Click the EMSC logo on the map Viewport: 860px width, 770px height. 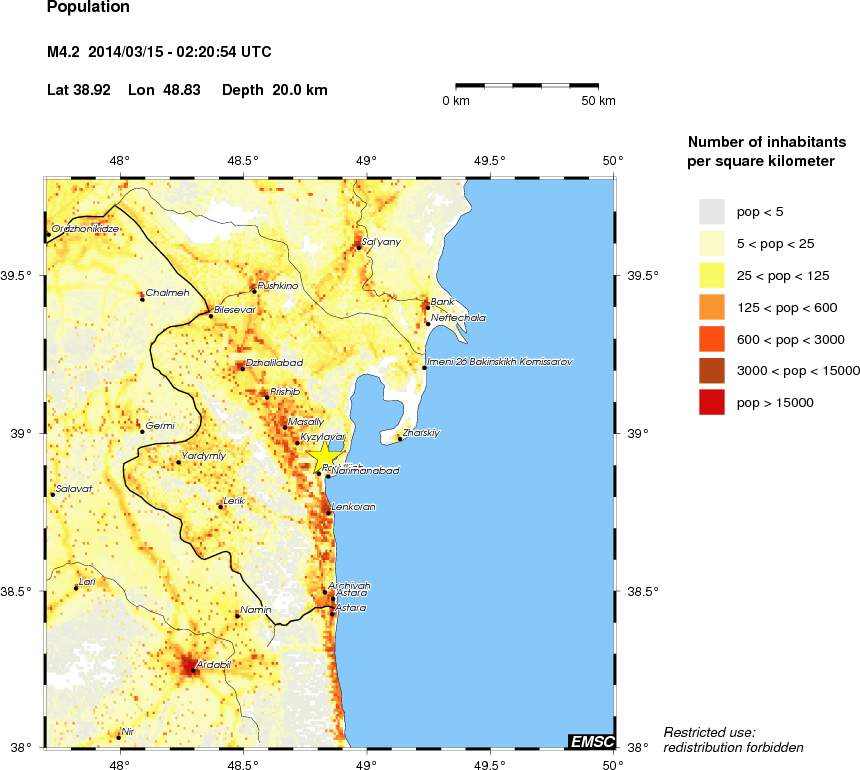590,741
